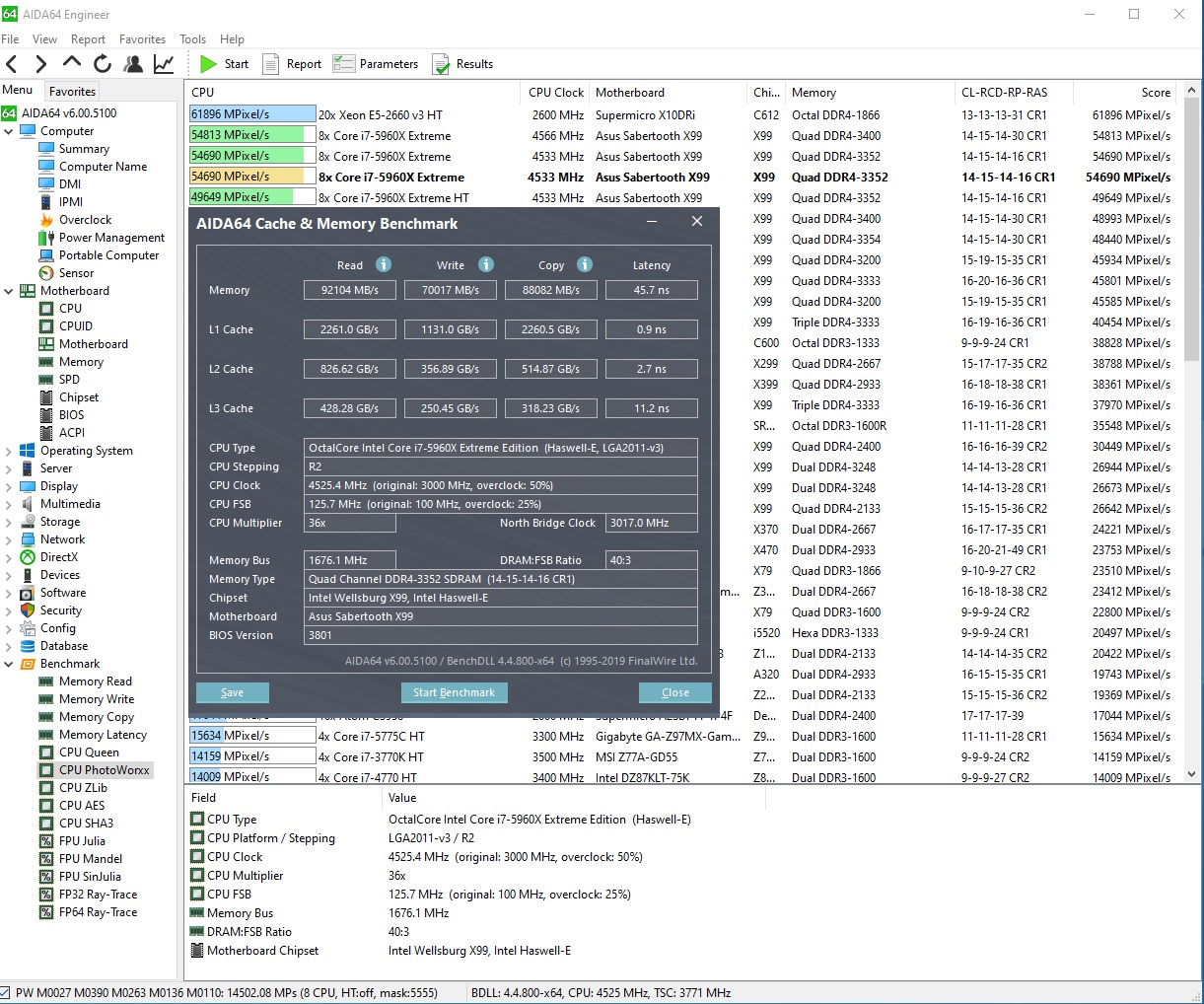Switch to the Menu tab

[x=18, y=90]
